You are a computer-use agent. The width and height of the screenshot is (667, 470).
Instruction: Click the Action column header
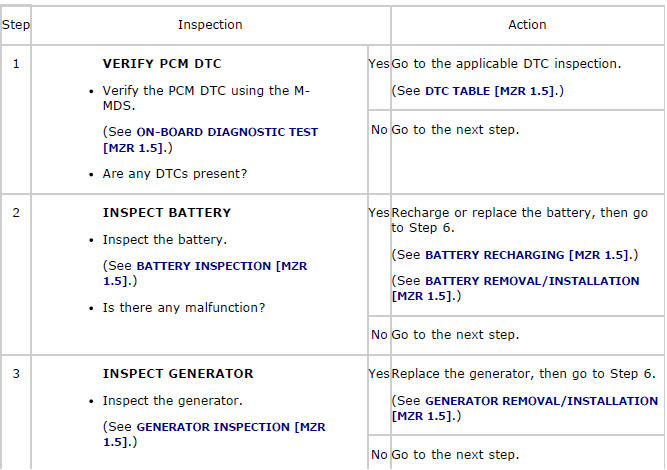point(527,24)
